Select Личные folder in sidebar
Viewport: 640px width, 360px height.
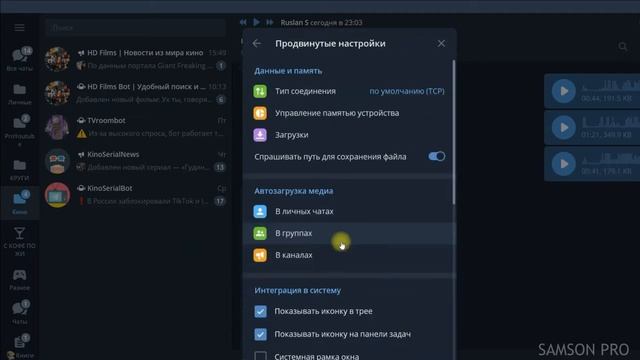[20, 94]
